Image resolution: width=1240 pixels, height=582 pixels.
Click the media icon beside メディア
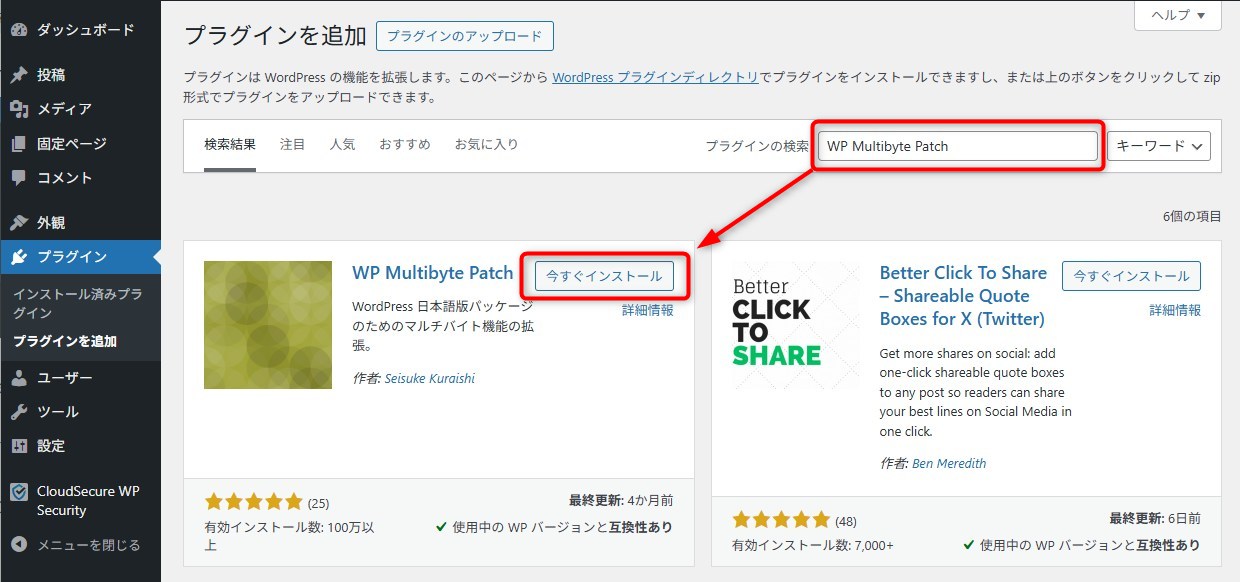pos(18,109)
